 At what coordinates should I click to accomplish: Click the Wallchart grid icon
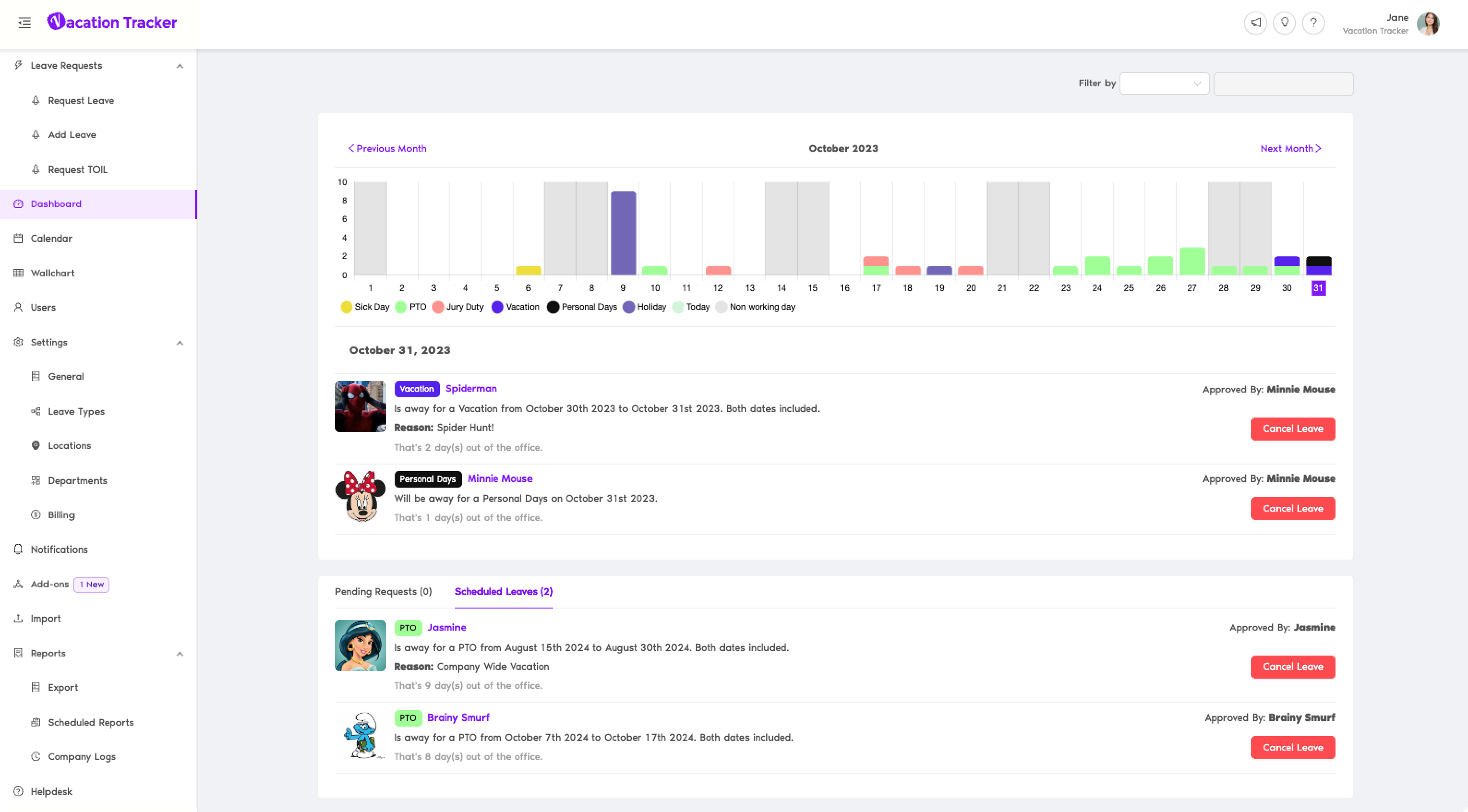(x=19, y=273)
